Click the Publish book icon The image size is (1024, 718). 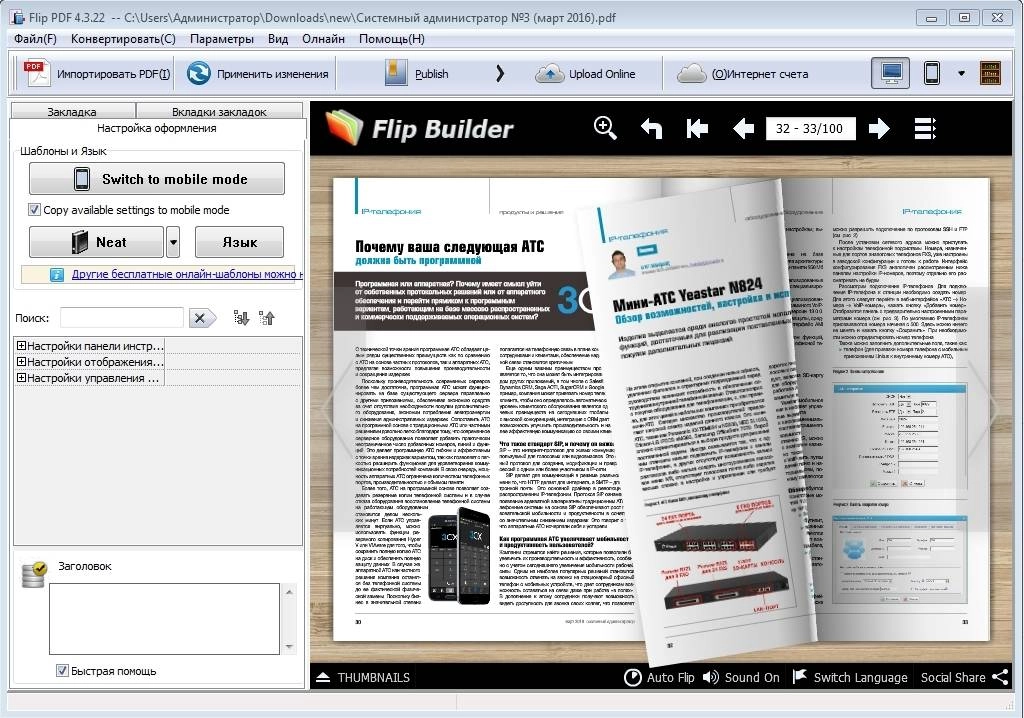pos(396,73)
